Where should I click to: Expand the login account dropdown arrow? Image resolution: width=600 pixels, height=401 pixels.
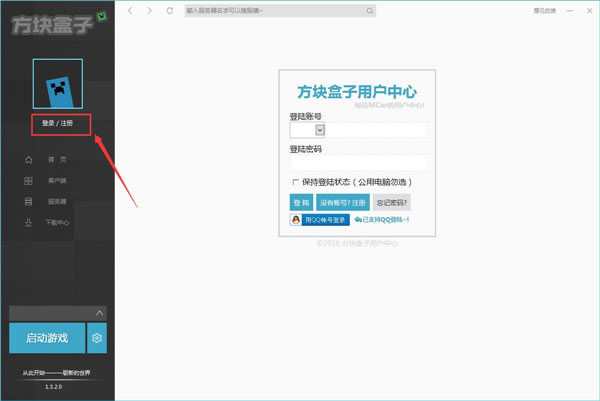click(x=320, y=130)
